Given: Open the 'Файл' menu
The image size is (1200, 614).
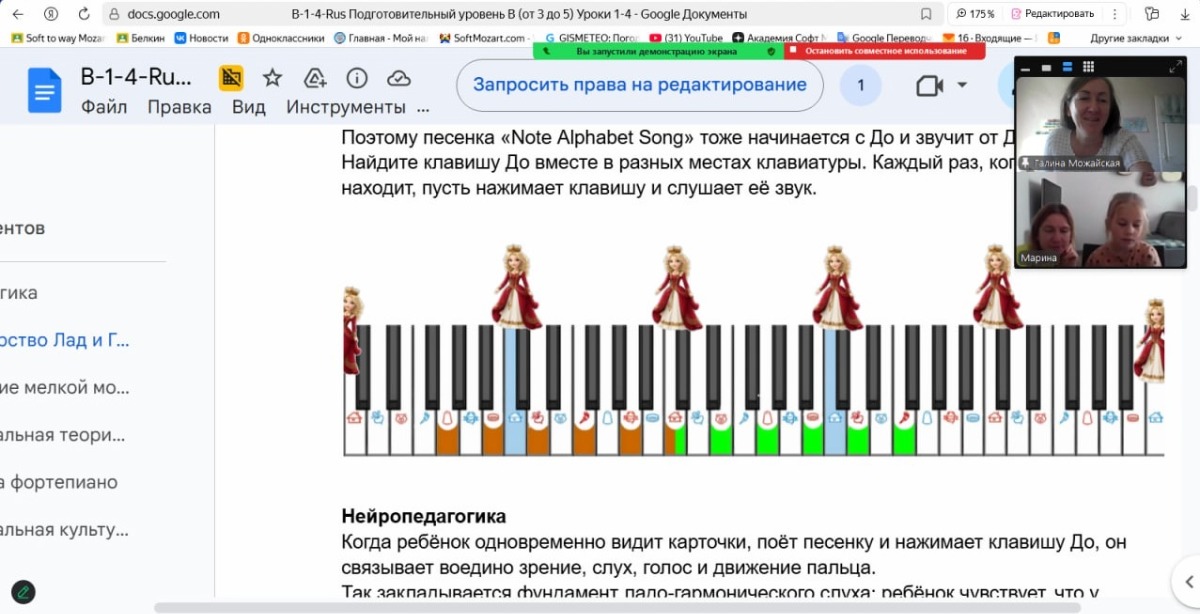Looking at the screenshot, I should pyautogui.click(x=104, y=107).
